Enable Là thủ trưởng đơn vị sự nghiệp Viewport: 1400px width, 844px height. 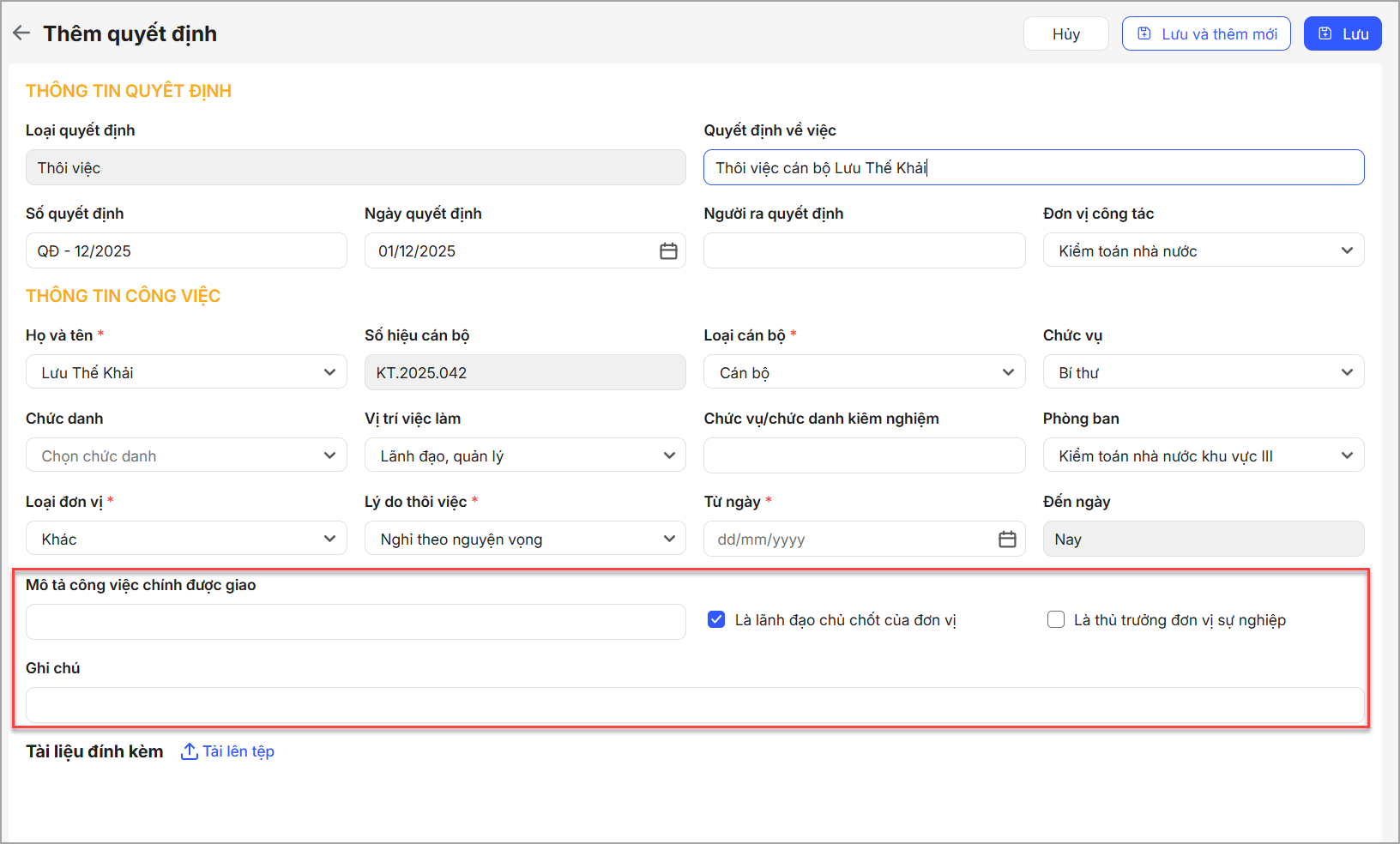tap(1056, 619)
